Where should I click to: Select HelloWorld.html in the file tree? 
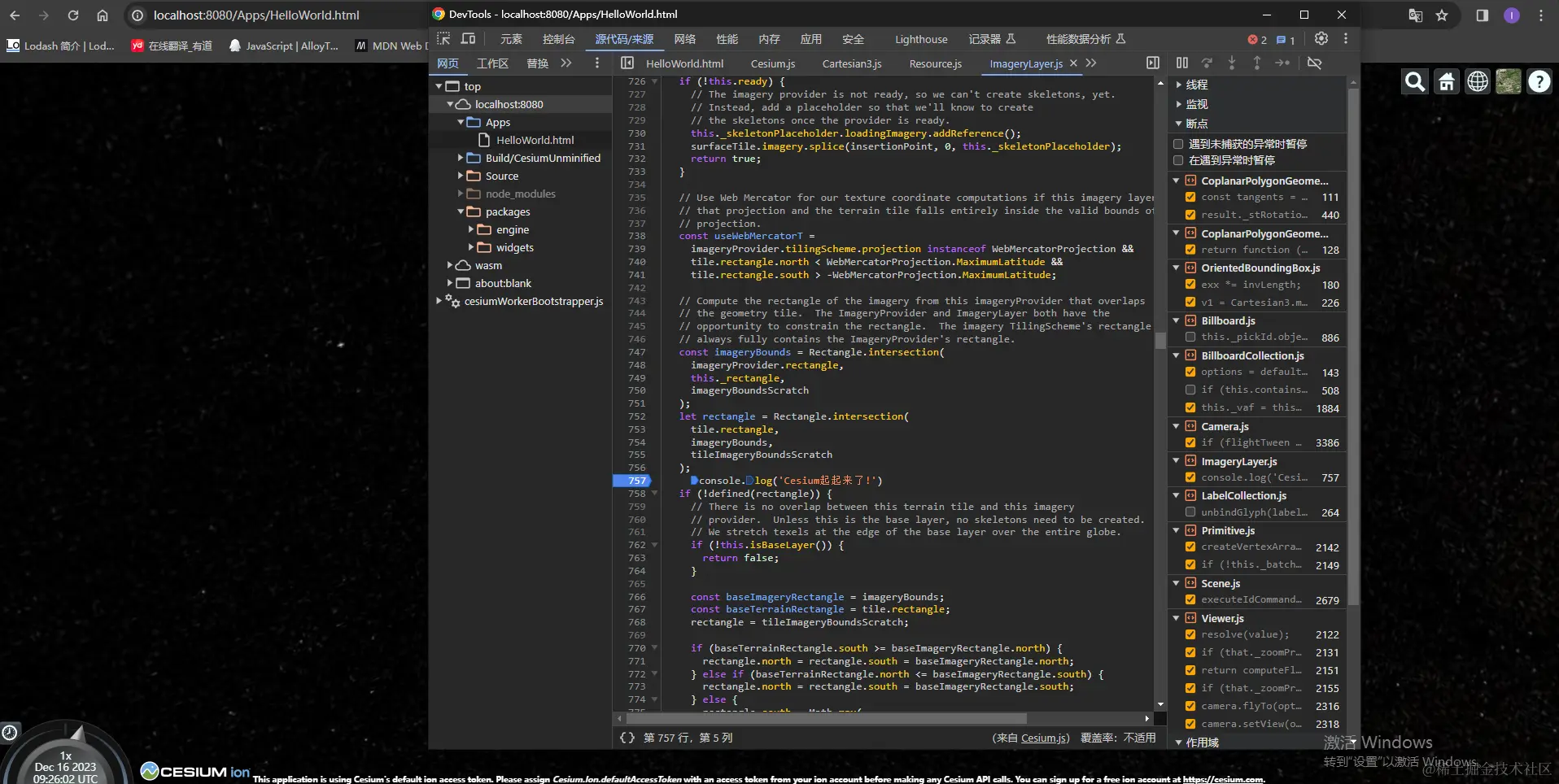(535, 140)
